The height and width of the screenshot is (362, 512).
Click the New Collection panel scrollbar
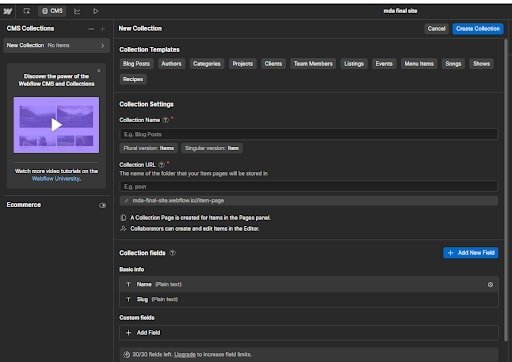[x=506, y=190]
